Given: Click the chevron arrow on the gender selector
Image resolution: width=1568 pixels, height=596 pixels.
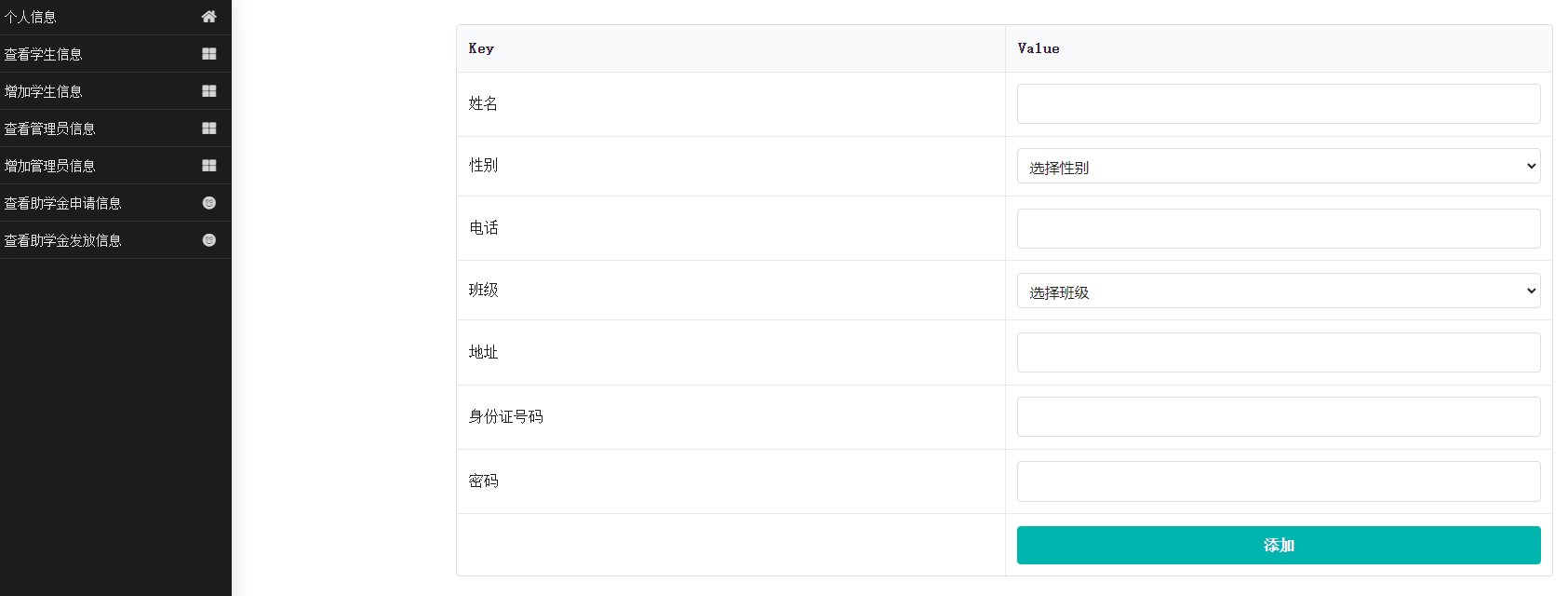Looking at the screenshot, I should click(1532, 166).
